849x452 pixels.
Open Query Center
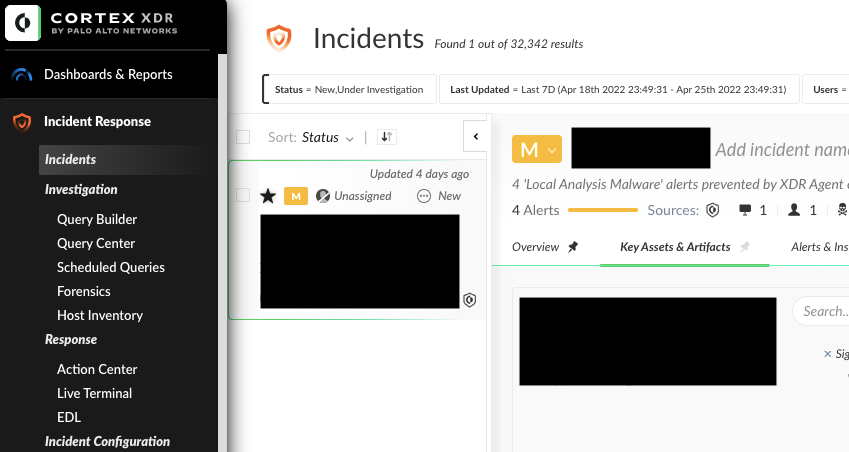[96, 244]
